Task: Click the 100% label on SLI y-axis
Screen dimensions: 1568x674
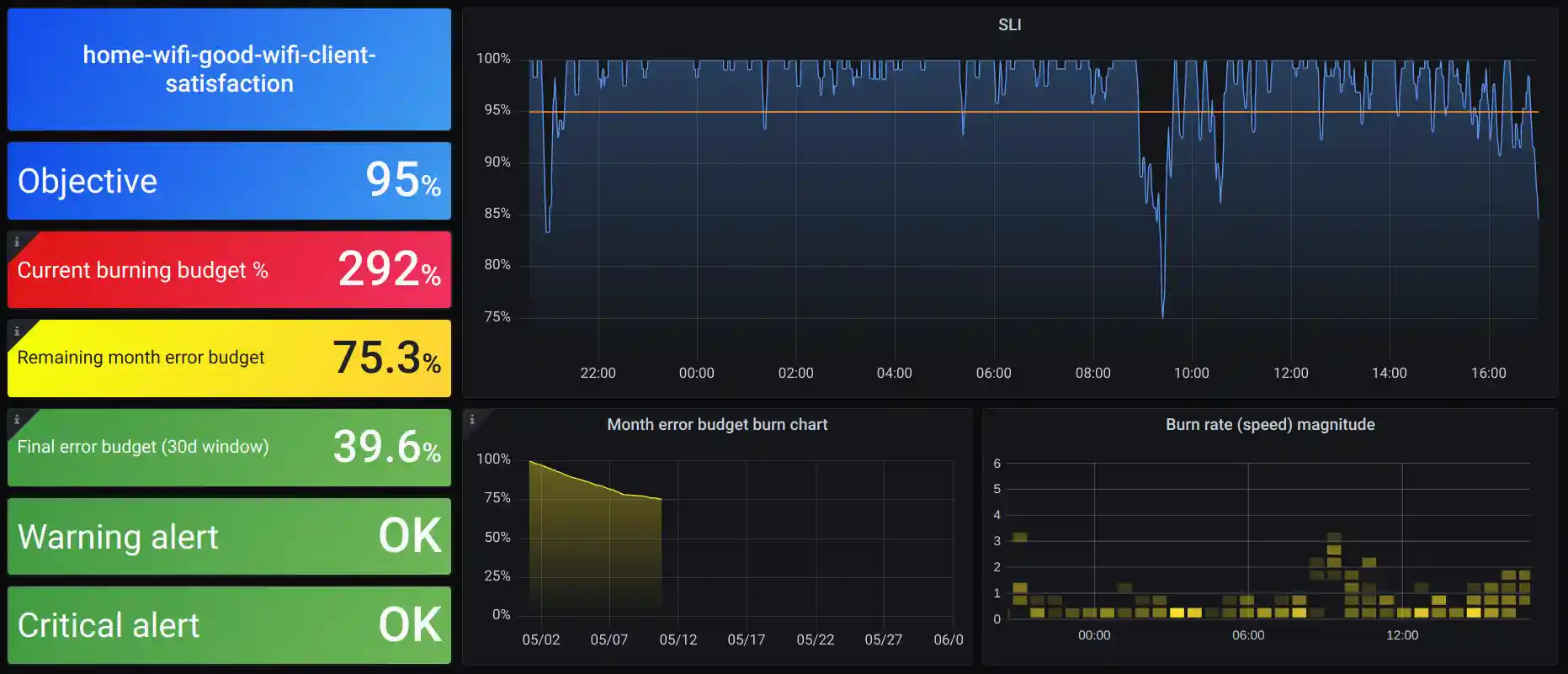Action: click(x=493, y=59)
